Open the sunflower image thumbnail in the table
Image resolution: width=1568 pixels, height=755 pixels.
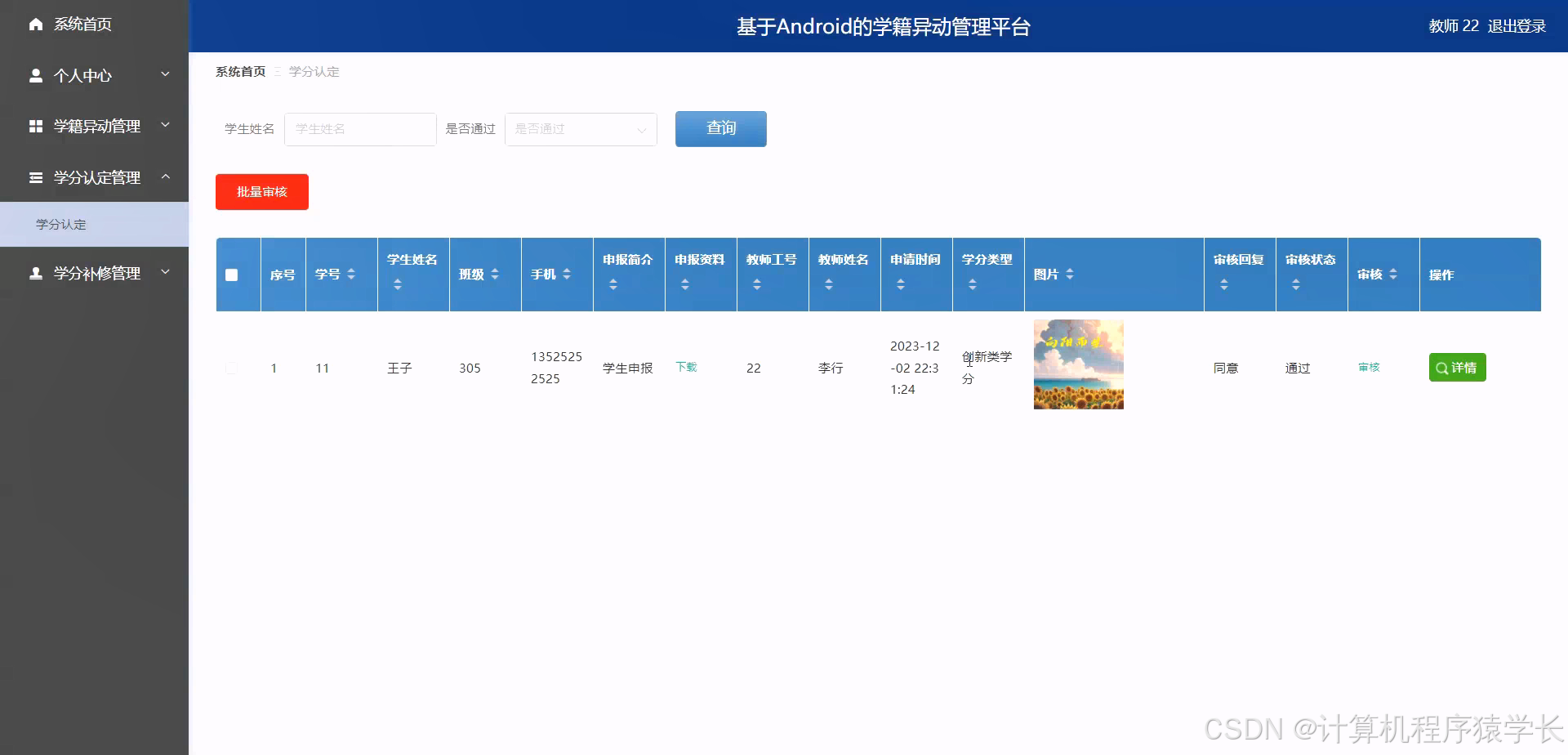coord(1078,364)
